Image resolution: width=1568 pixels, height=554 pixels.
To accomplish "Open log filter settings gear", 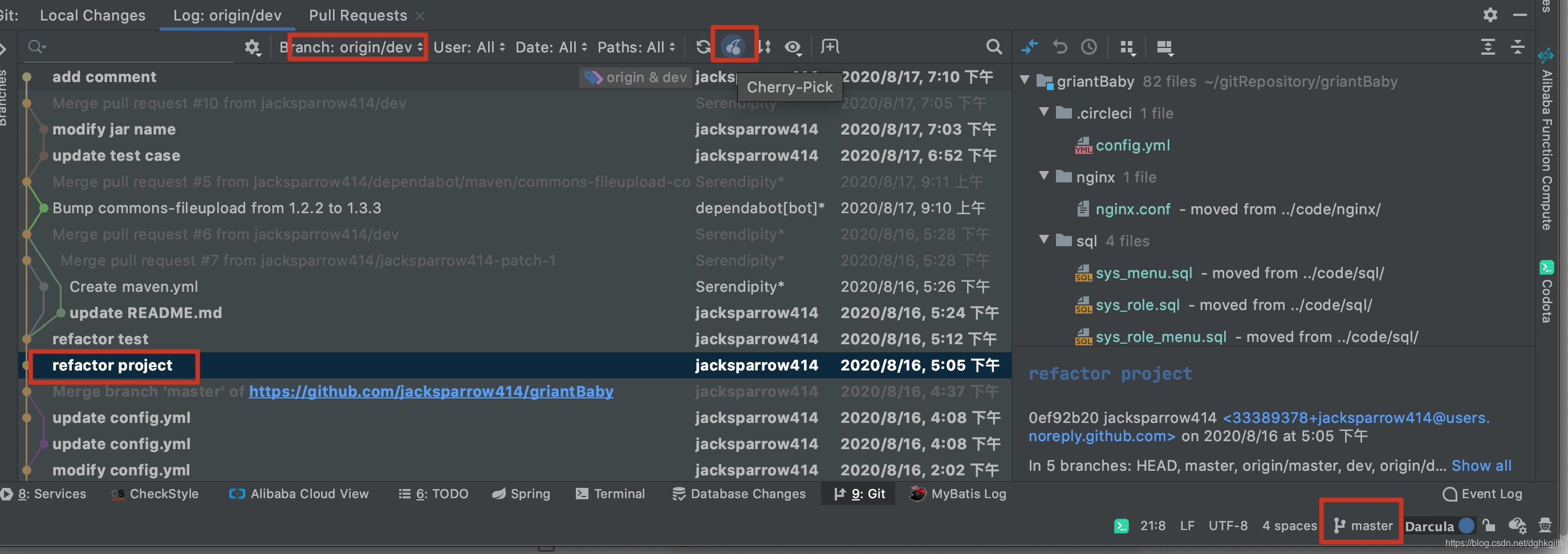I will [x=252, y=47].
